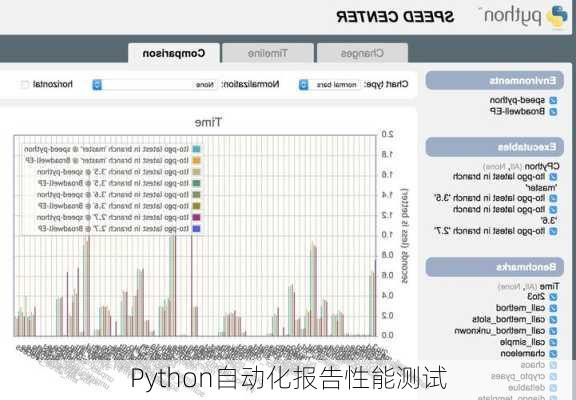The width and height of the screenshot is (576, 400).
Task: Click legend swatch for 'master' @ Broadwell-EP
Action: [x=197, y=161]
